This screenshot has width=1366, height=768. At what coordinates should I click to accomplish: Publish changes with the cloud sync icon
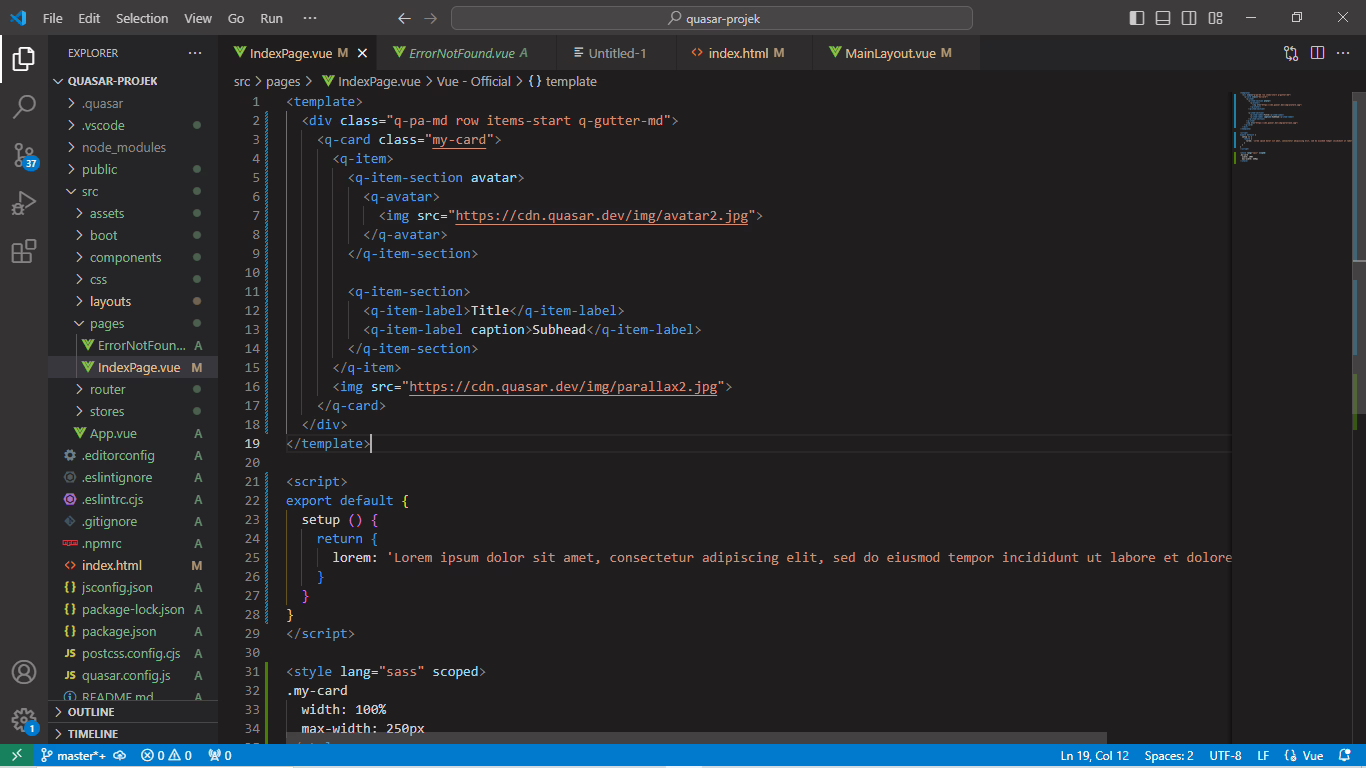point(119,756)
